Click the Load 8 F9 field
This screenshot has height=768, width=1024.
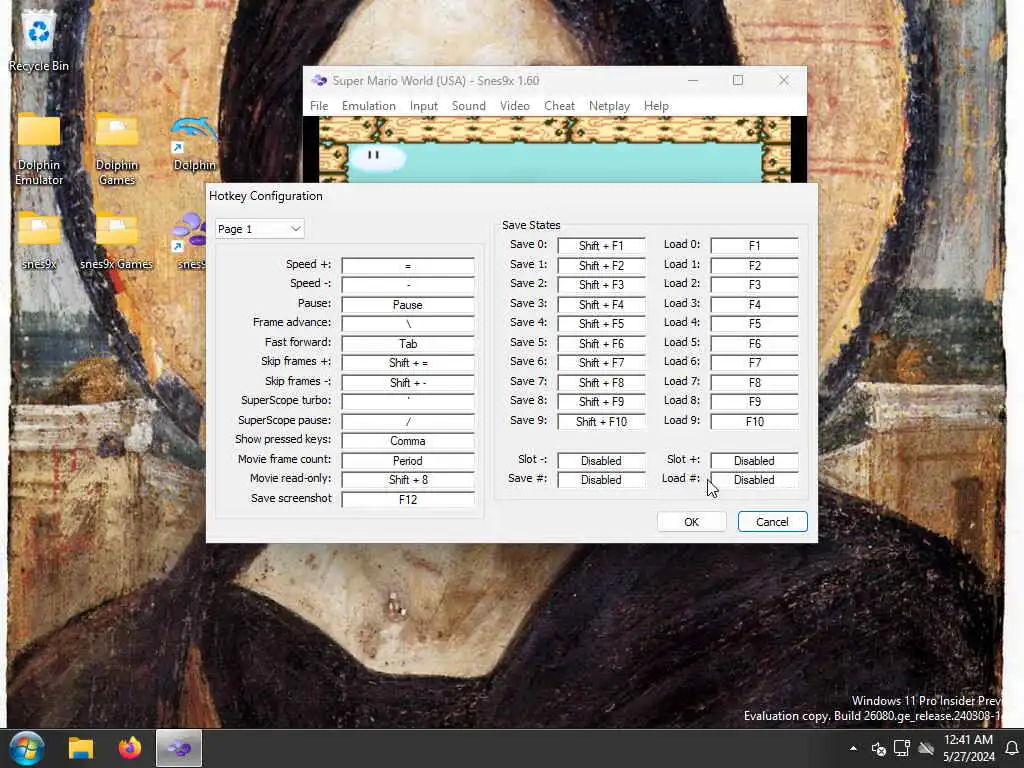coord(754,402)
